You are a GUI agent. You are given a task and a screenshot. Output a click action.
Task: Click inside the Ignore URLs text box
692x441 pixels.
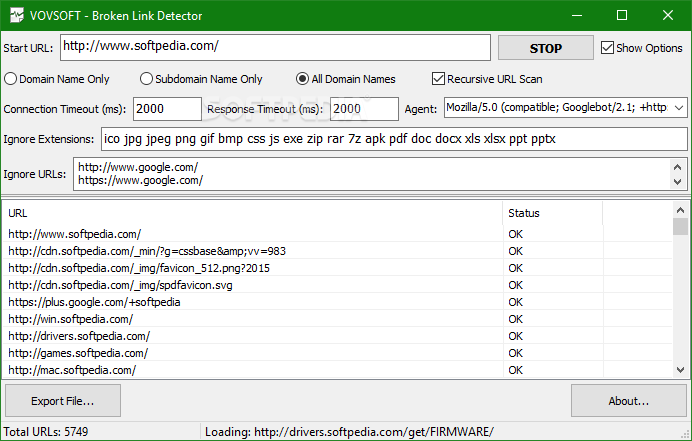click(x=371, y=174)
